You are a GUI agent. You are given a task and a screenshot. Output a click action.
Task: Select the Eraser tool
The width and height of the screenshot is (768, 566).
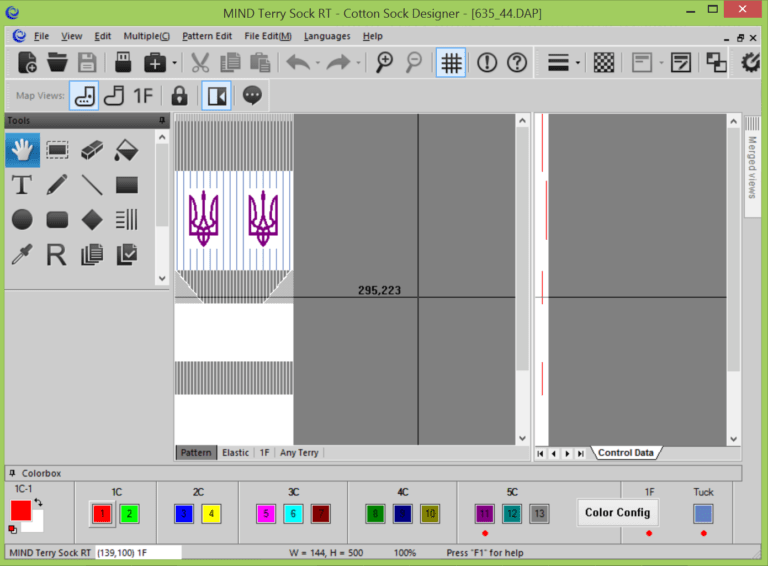click(92, 150)
